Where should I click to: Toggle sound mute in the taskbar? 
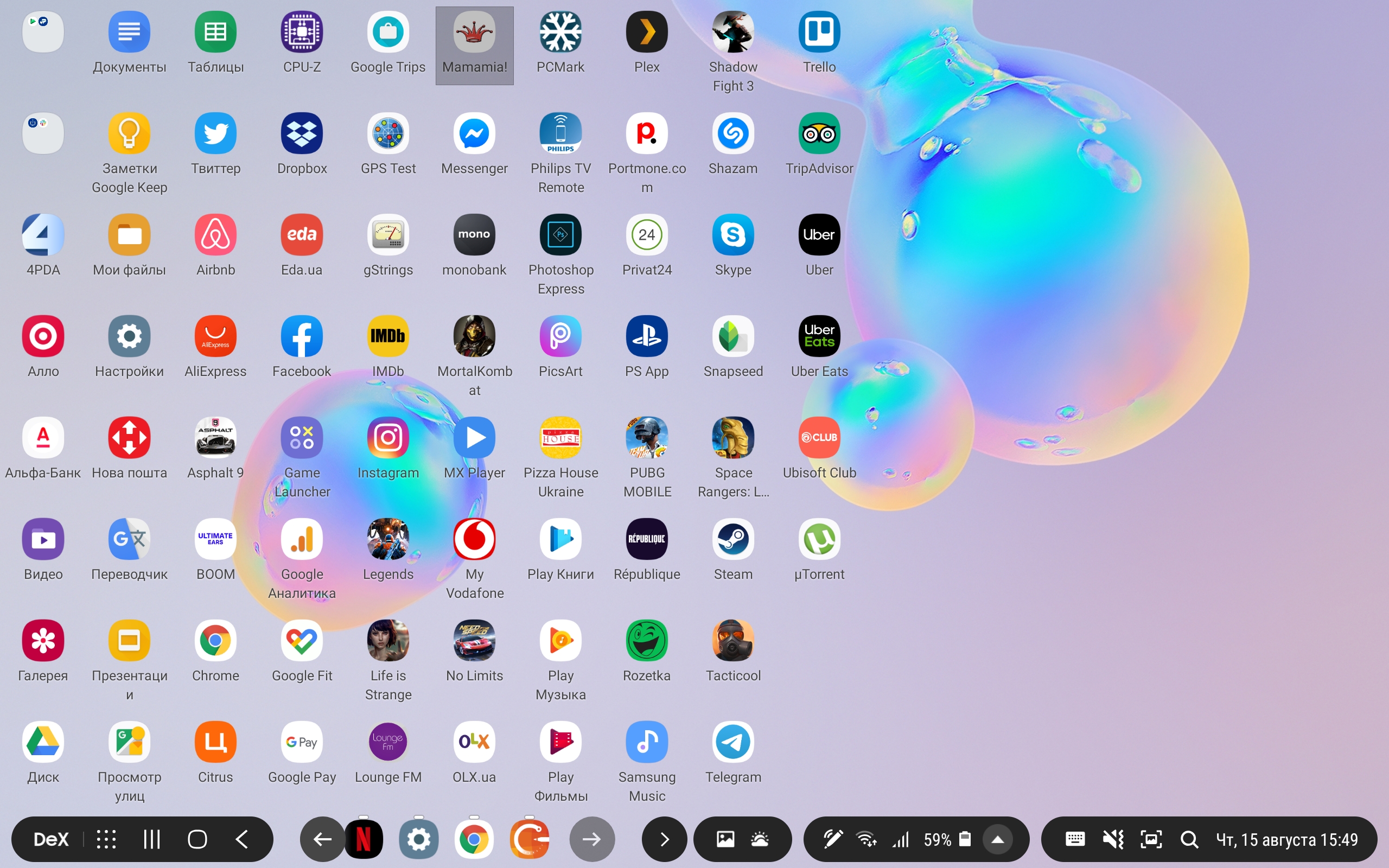coord(1113,839)
